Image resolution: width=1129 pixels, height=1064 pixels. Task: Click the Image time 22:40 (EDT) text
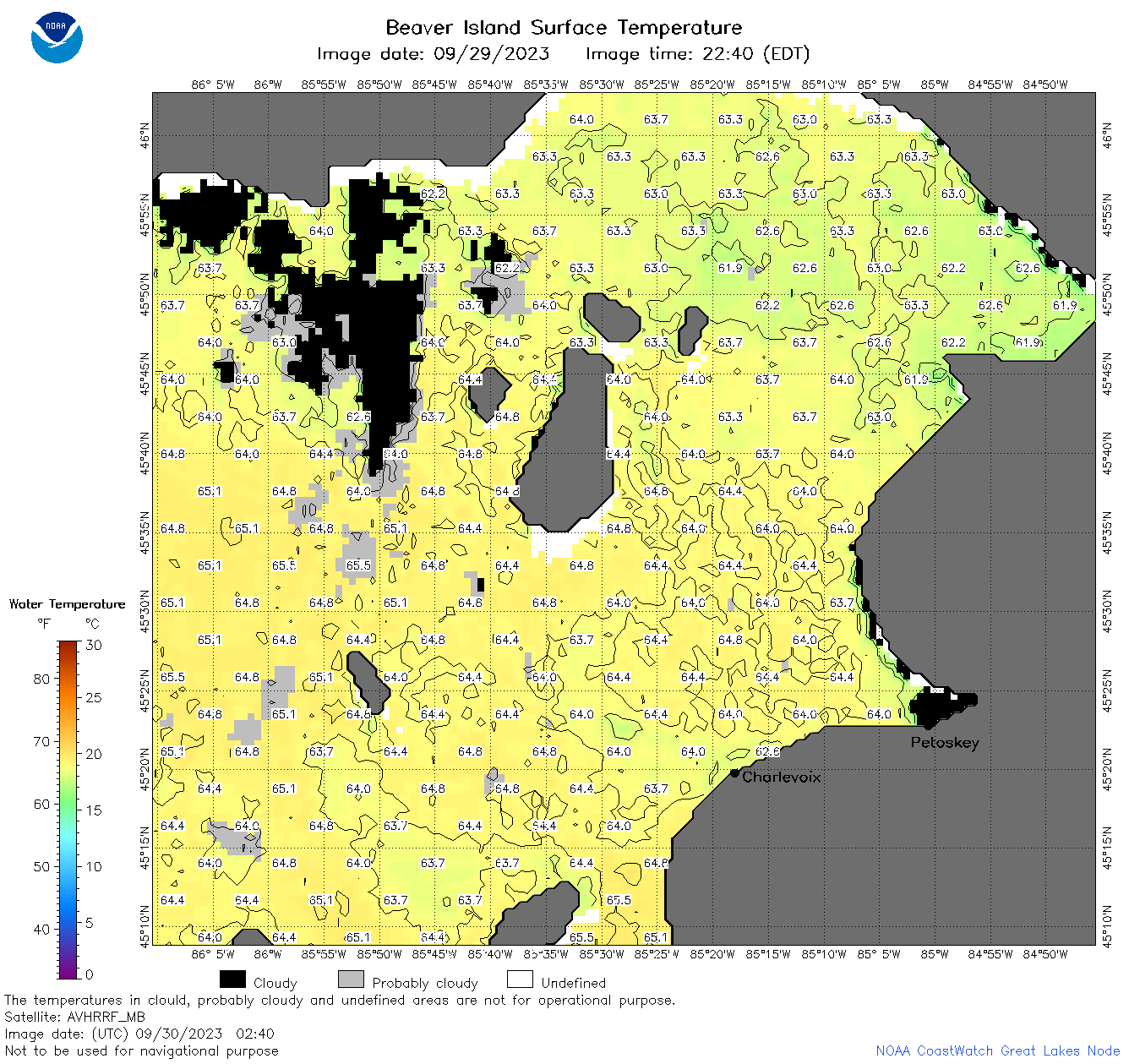pyautogui.click(x=698, y=54)
